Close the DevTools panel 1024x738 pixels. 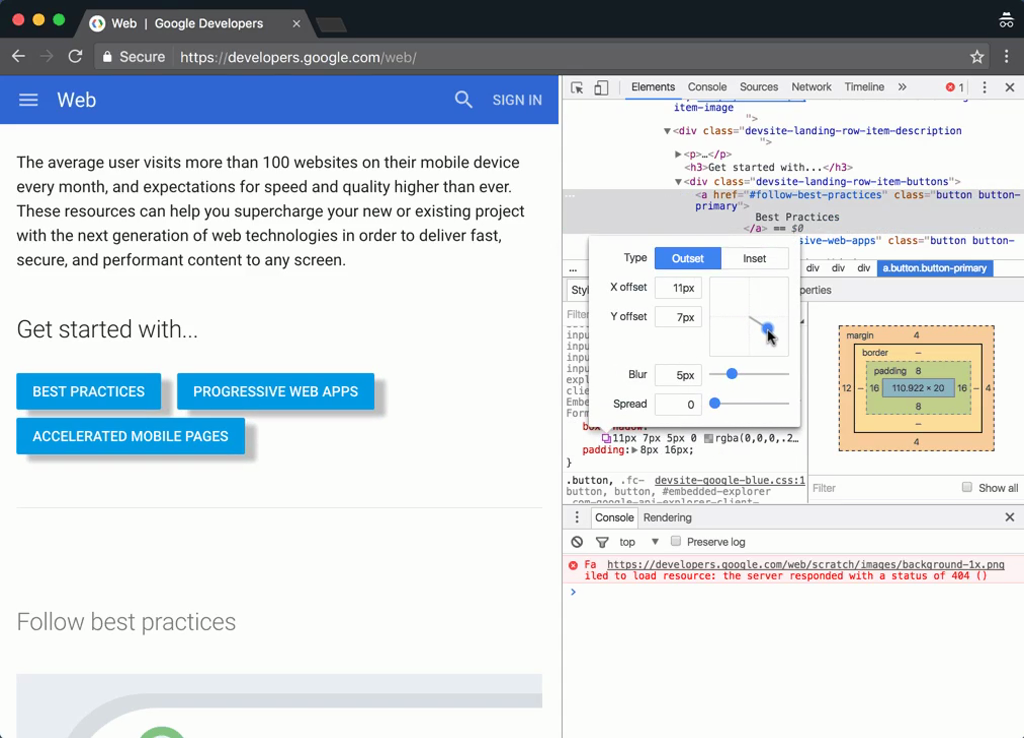tap(1010, 87)
